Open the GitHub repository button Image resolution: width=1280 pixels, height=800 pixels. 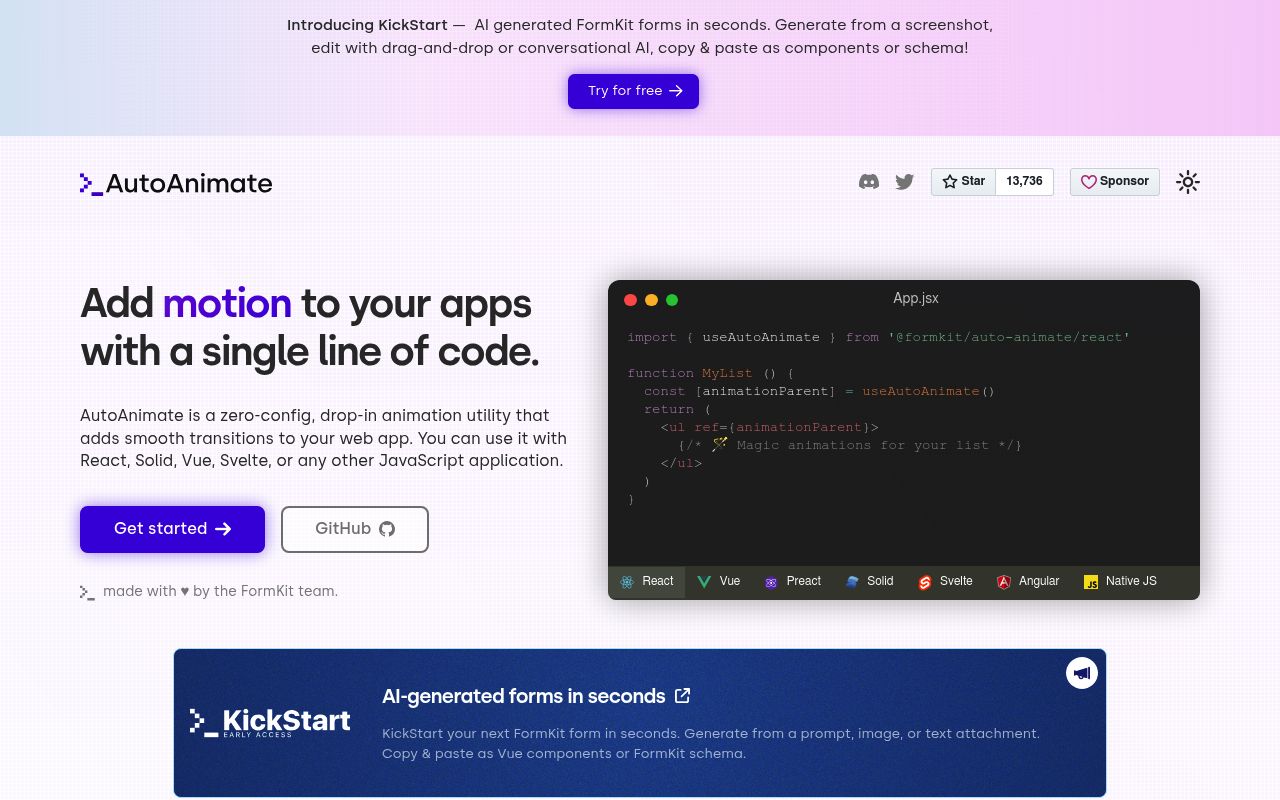355,529
